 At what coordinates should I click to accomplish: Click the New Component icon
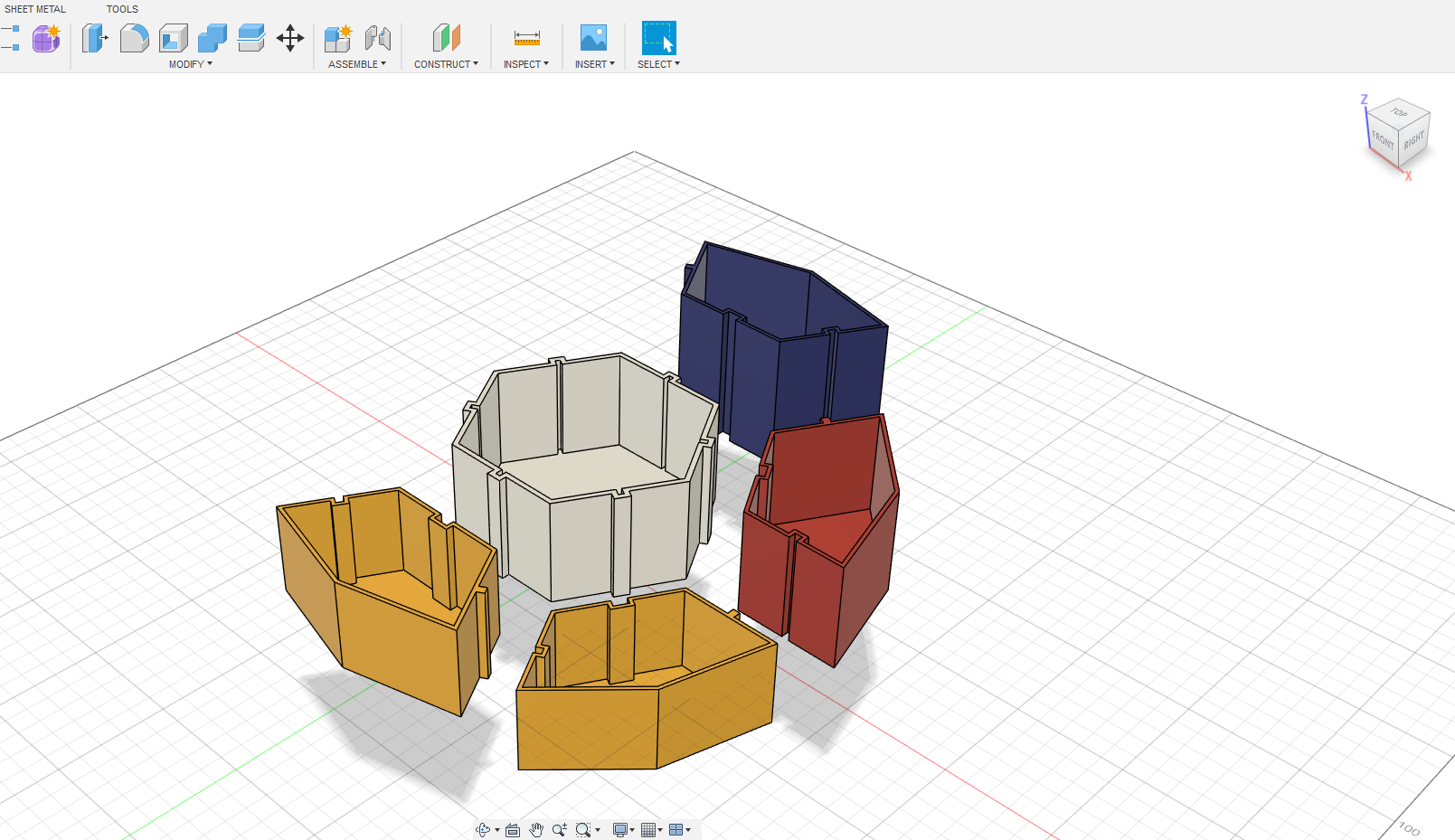tap(338, 38)
